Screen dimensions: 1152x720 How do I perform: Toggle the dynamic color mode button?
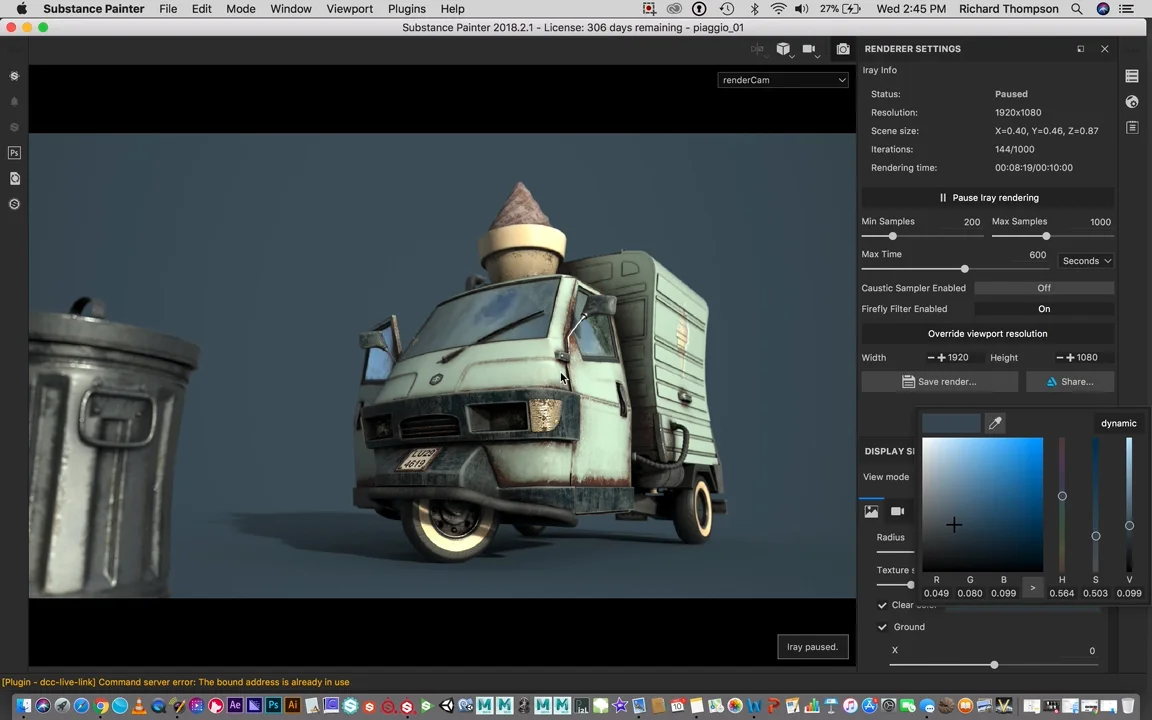(1118, 423)
